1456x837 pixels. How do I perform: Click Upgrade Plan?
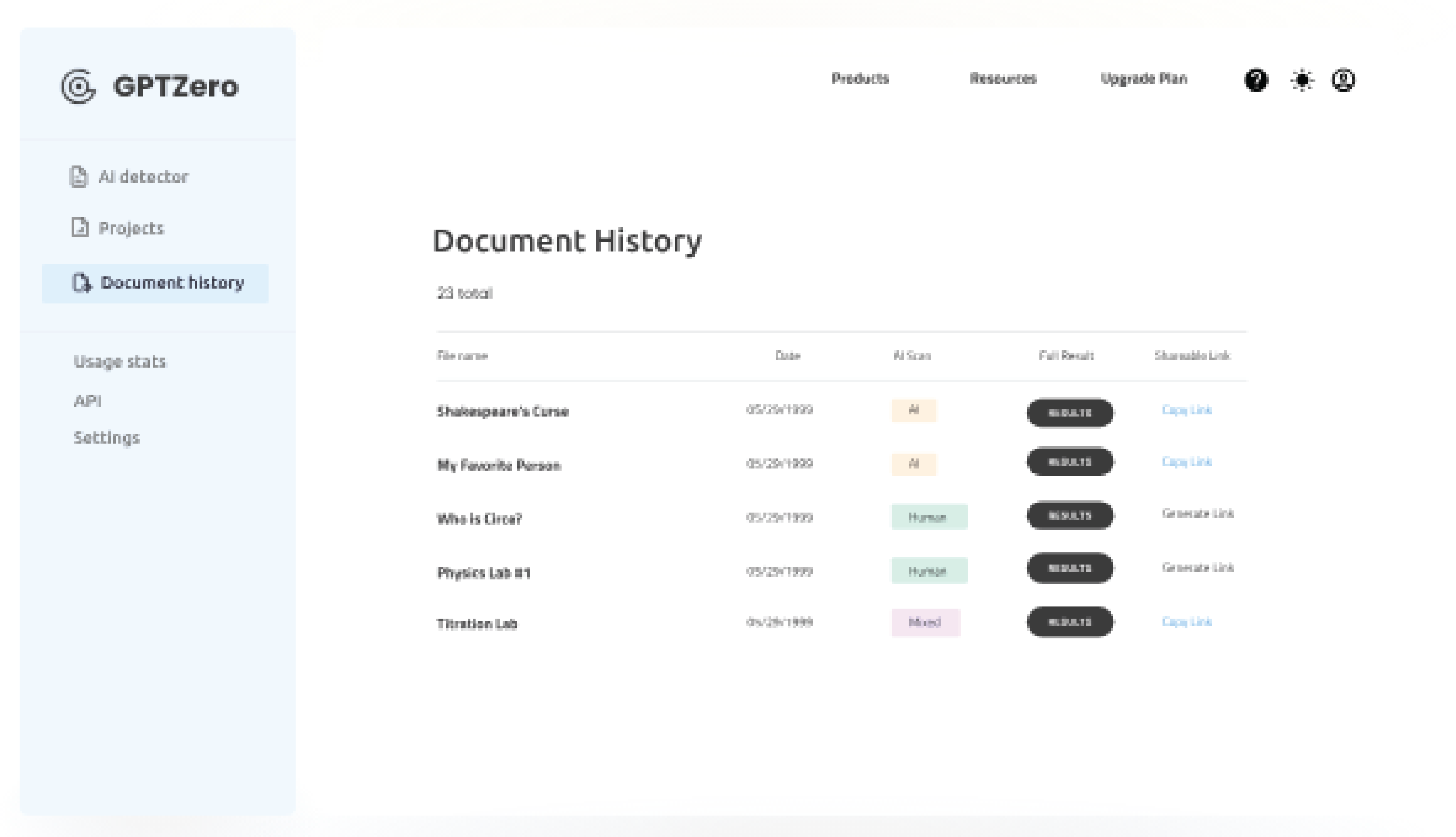tap(1145, 79)
